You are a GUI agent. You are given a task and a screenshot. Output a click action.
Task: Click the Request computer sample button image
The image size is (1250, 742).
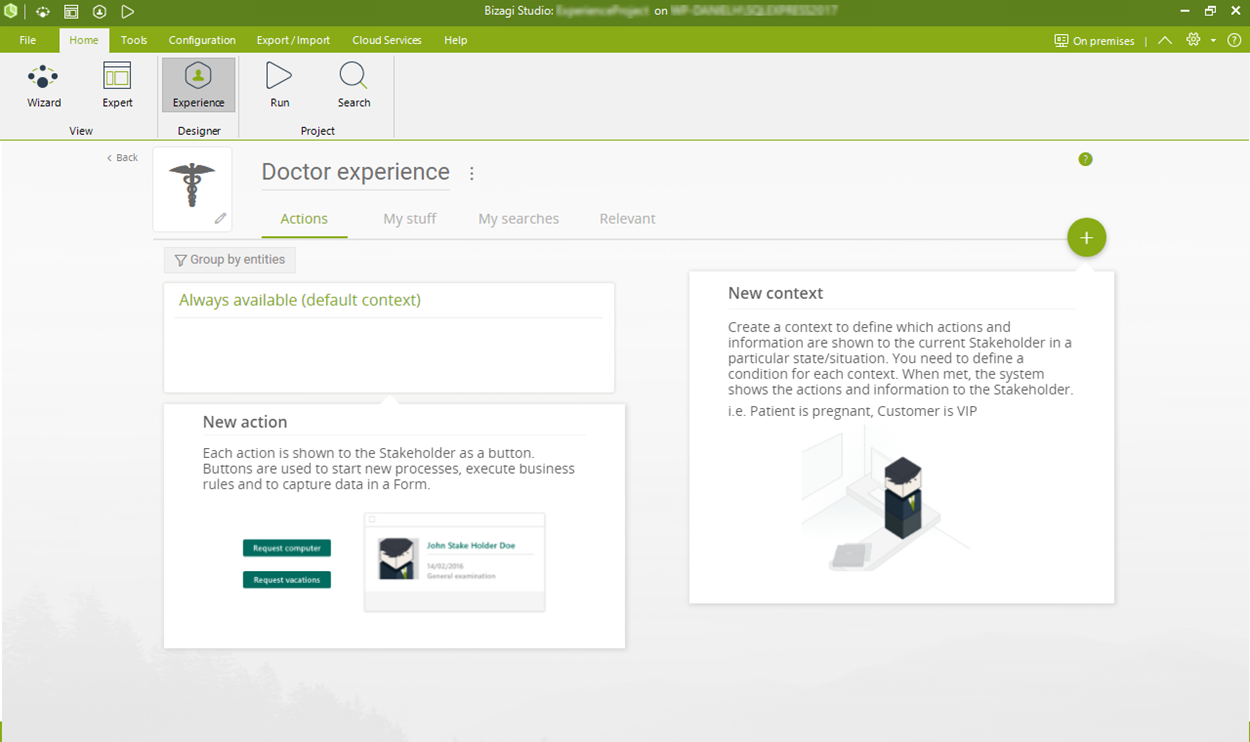click(x=287, y=548)
